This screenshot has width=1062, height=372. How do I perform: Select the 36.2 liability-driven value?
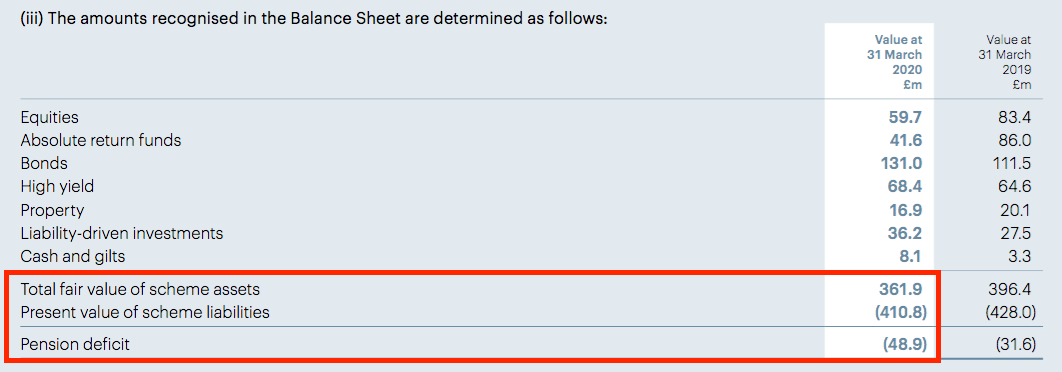(x=905, y=233)
